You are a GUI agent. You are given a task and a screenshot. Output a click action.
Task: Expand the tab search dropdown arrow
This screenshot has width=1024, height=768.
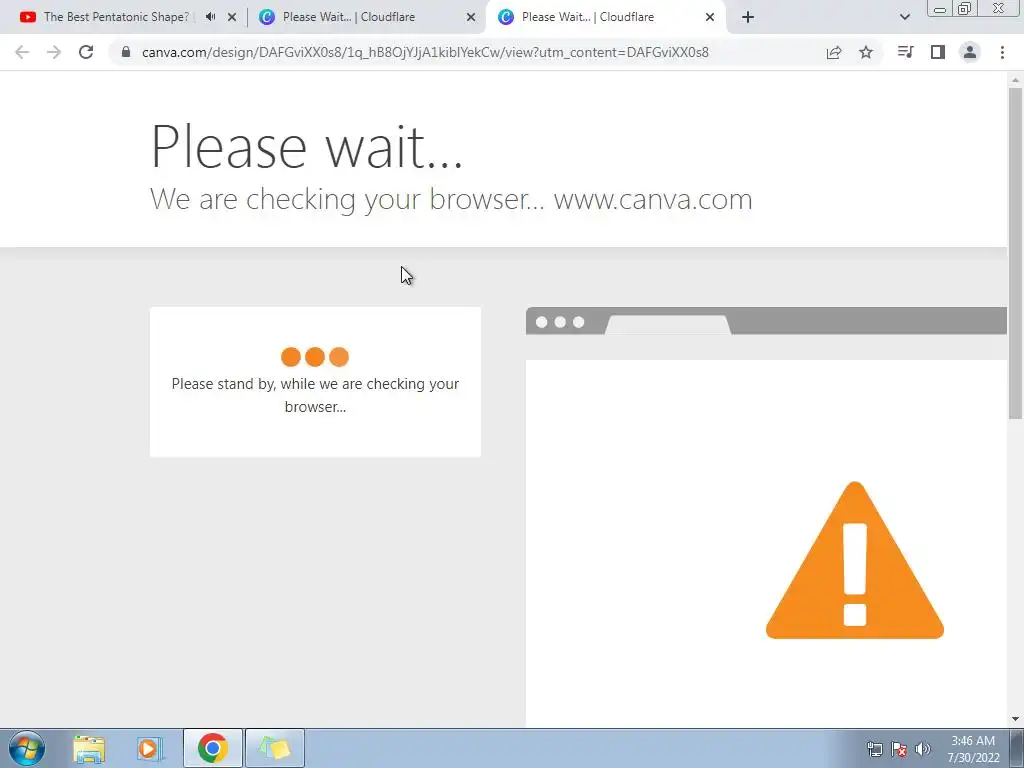pyautogui.click(x=904, y=17)
